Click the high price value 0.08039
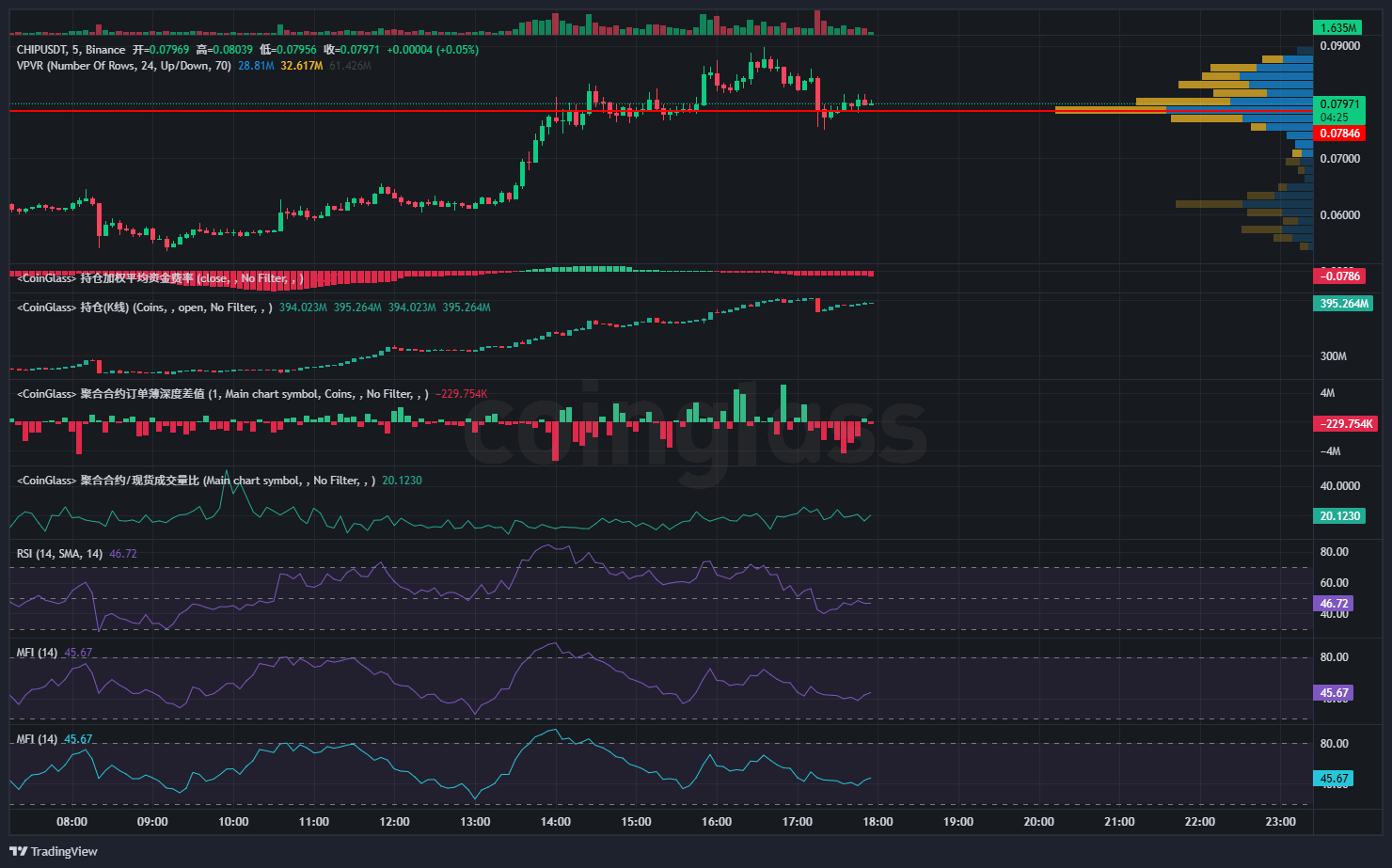Screen dimensions: 1392x868 point(231,50)
